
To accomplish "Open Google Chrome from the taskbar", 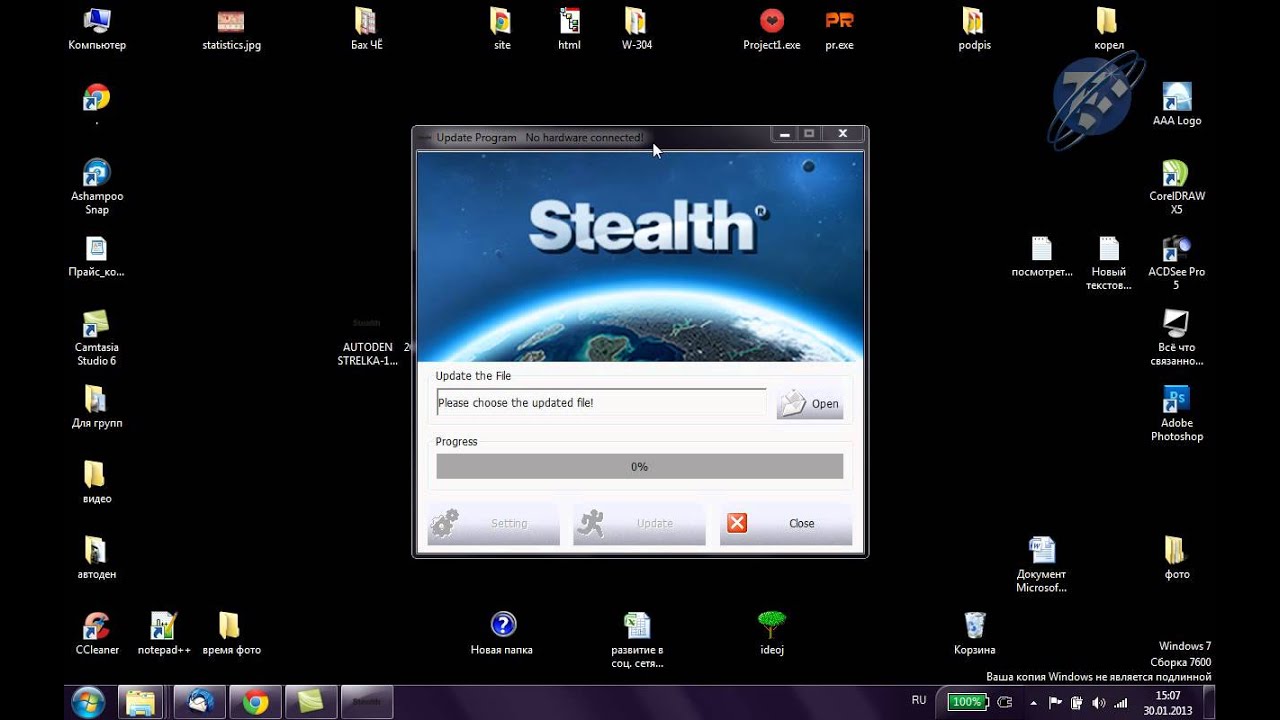I will (x=255, y=702).
